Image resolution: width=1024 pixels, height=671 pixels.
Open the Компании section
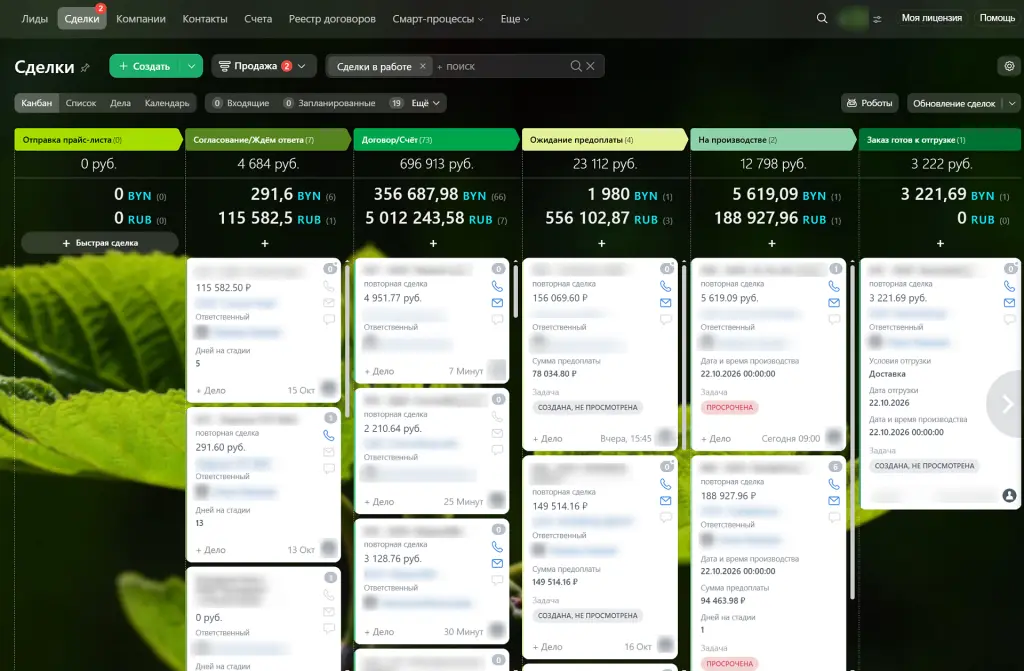pyautogui.click(x=141, y=19)
